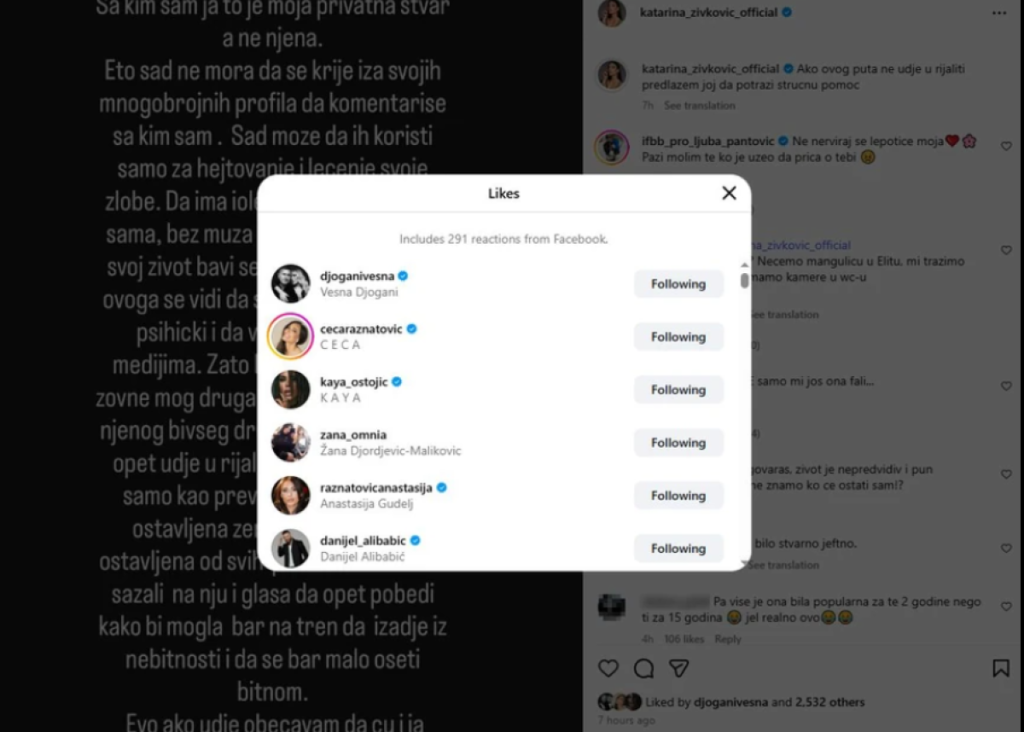Open comment bubble icon below post
1024x732 pixels.
644,668
